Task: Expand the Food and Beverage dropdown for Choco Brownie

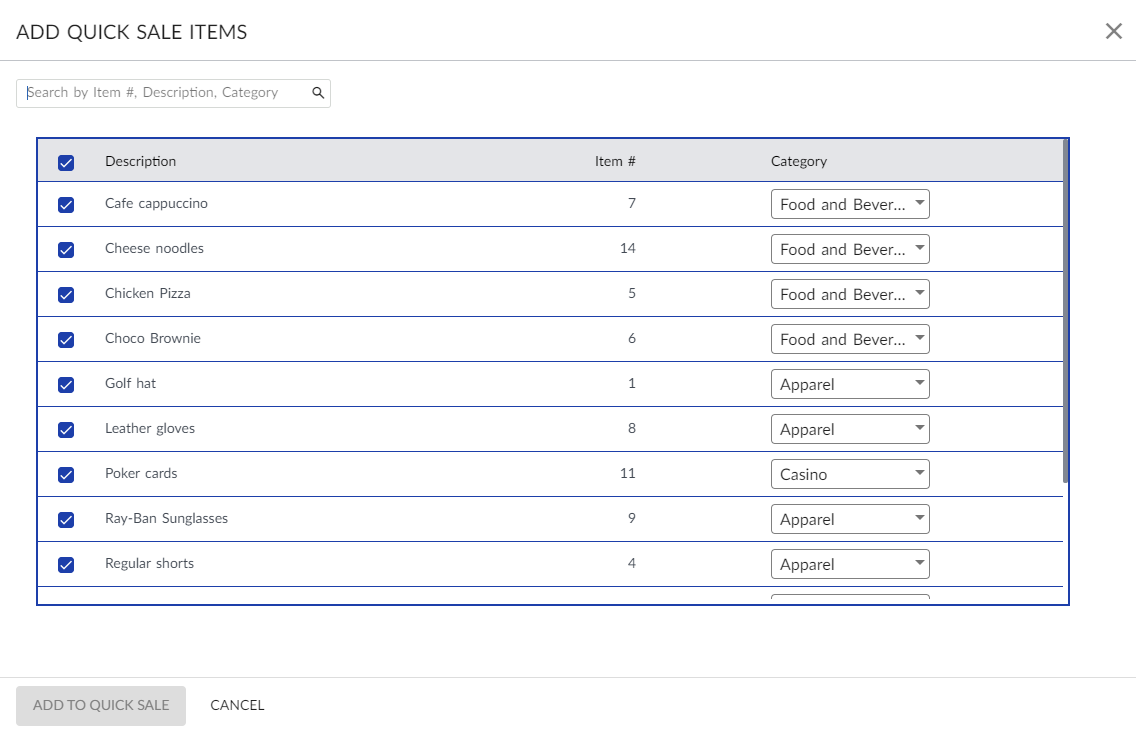Action: (x=850, y=339)
